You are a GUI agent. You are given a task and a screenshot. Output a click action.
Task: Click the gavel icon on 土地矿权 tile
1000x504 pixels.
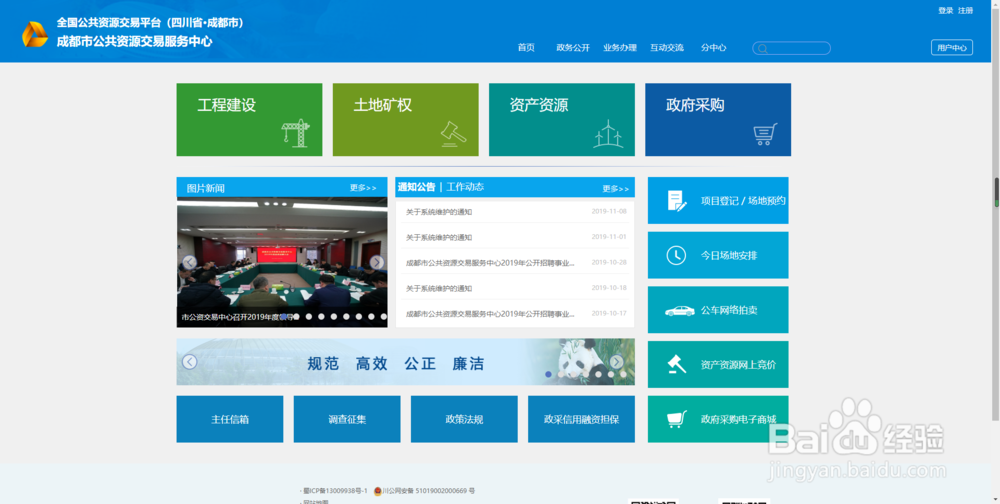[x=453, y=134]
